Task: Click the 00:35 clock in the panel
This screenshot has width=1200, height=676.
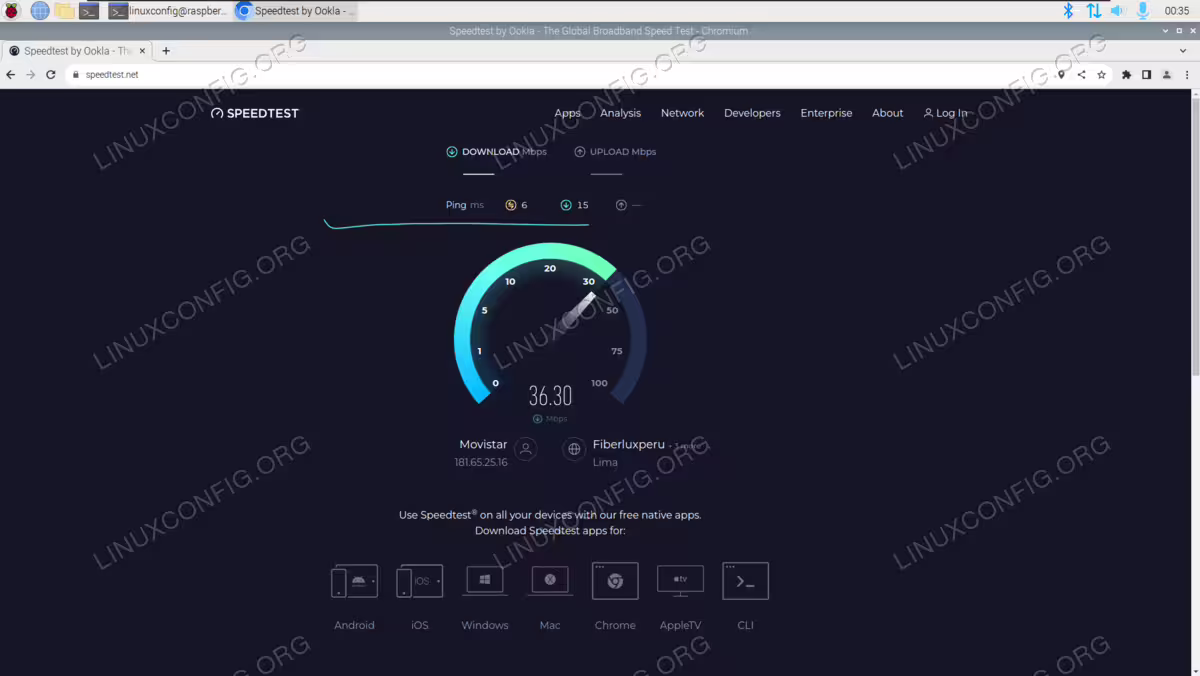Action: 1177,11
